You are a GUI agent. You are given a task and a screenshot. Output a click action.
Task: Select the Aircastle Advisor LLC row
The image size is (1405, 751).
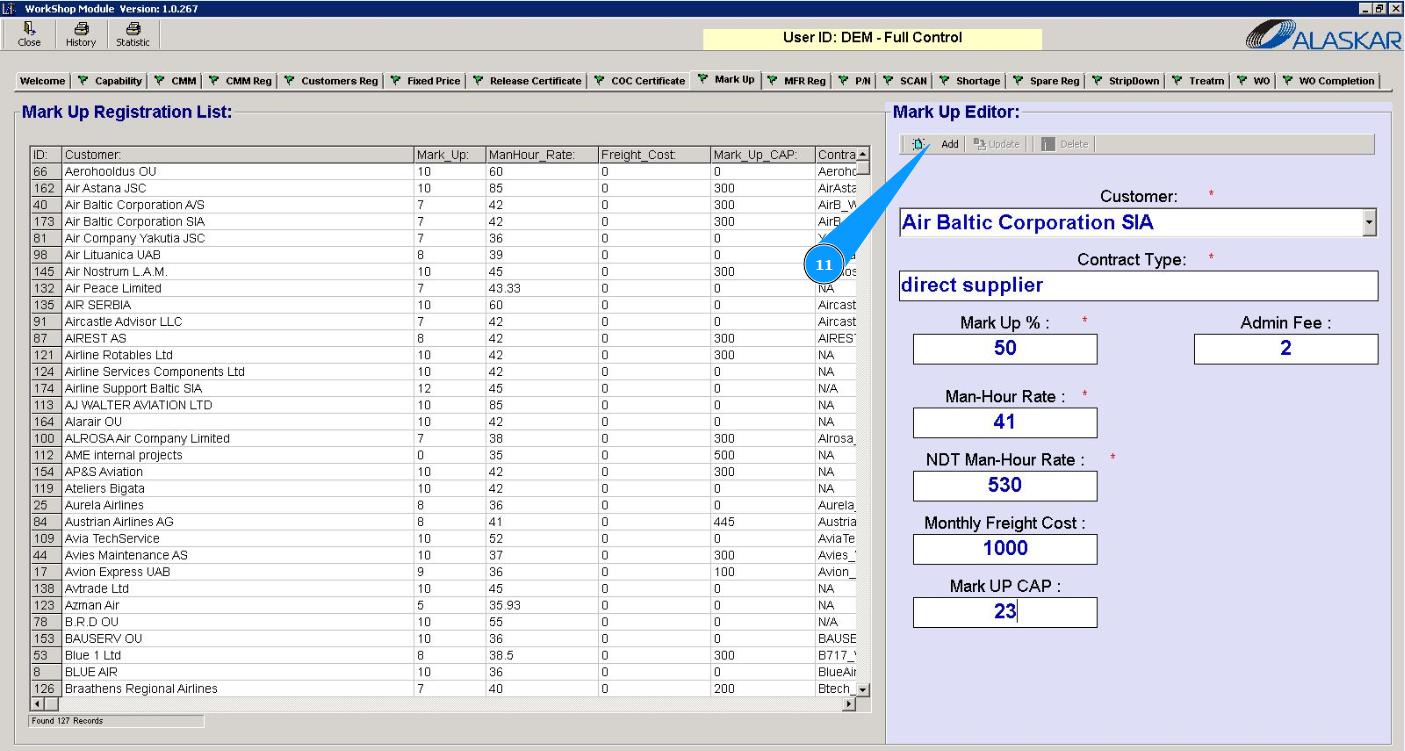coord(443,322)
